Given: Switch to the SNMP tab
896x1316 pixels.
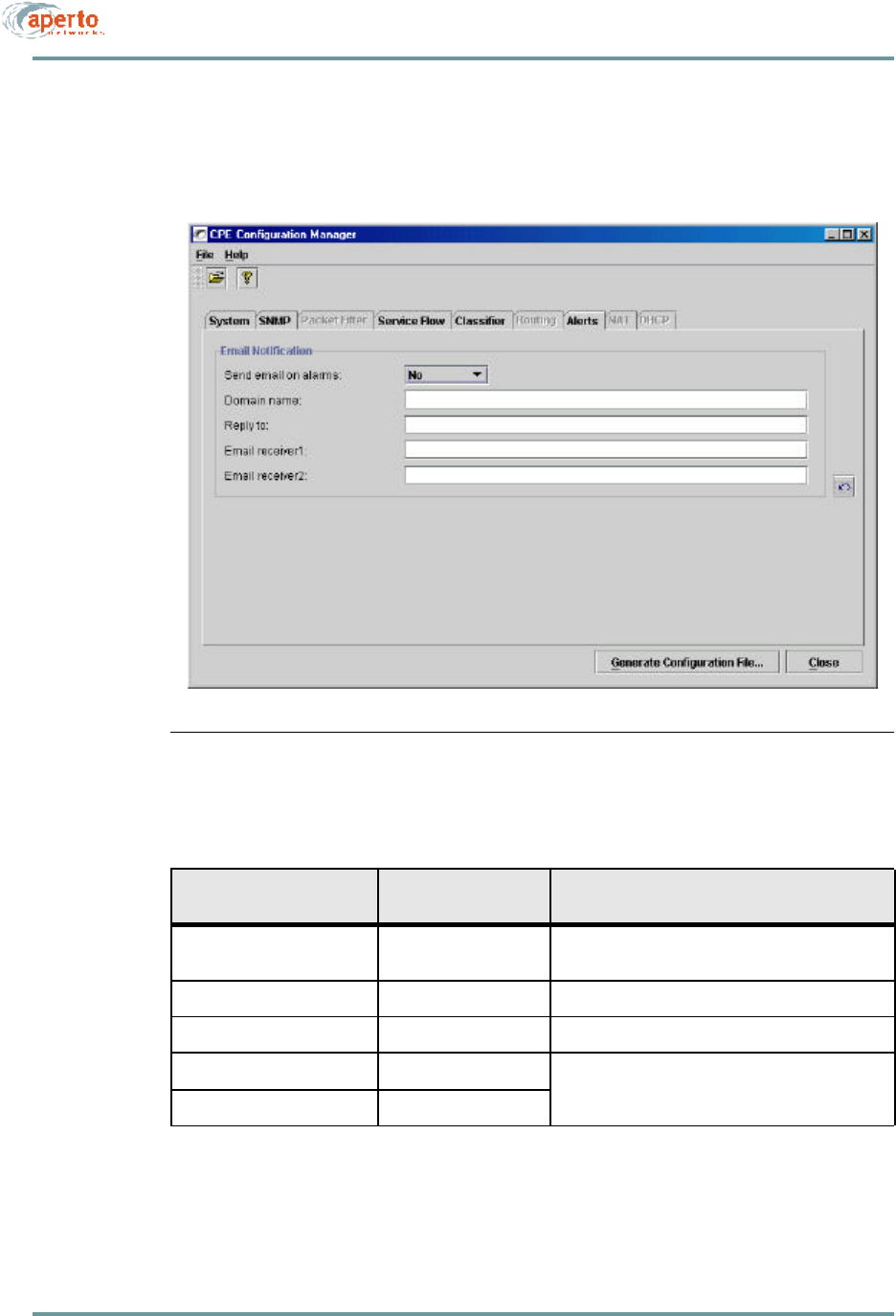Looking at the screenshot, I should 275,321.
